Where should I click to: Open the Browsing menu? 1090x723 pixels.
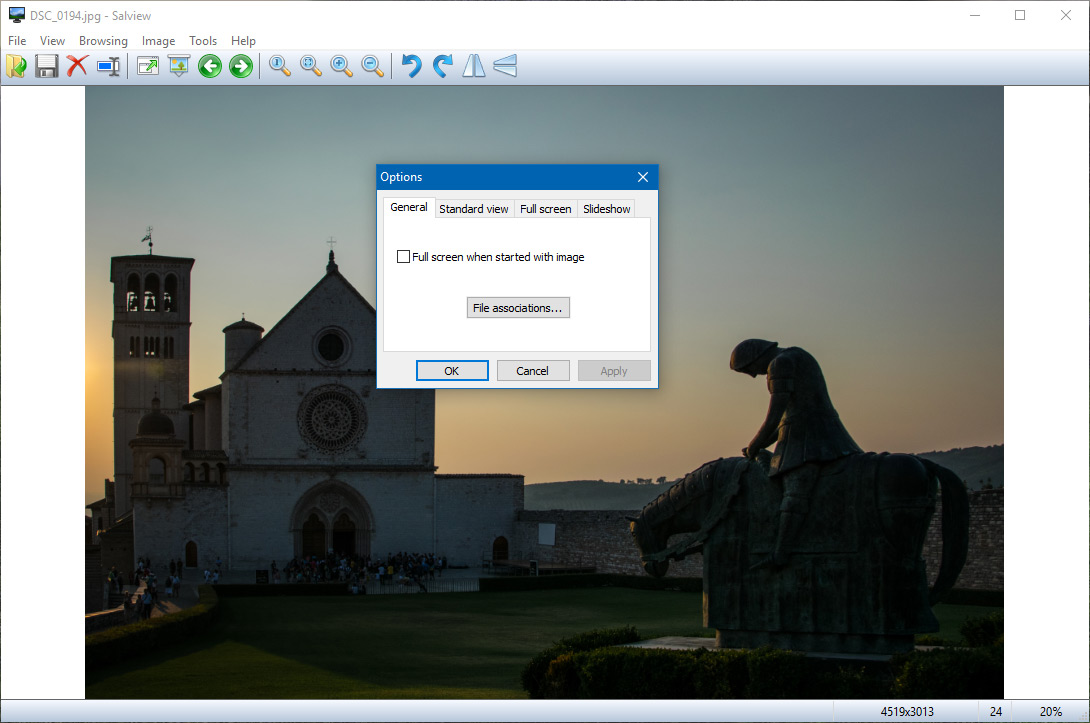(103, 41)
